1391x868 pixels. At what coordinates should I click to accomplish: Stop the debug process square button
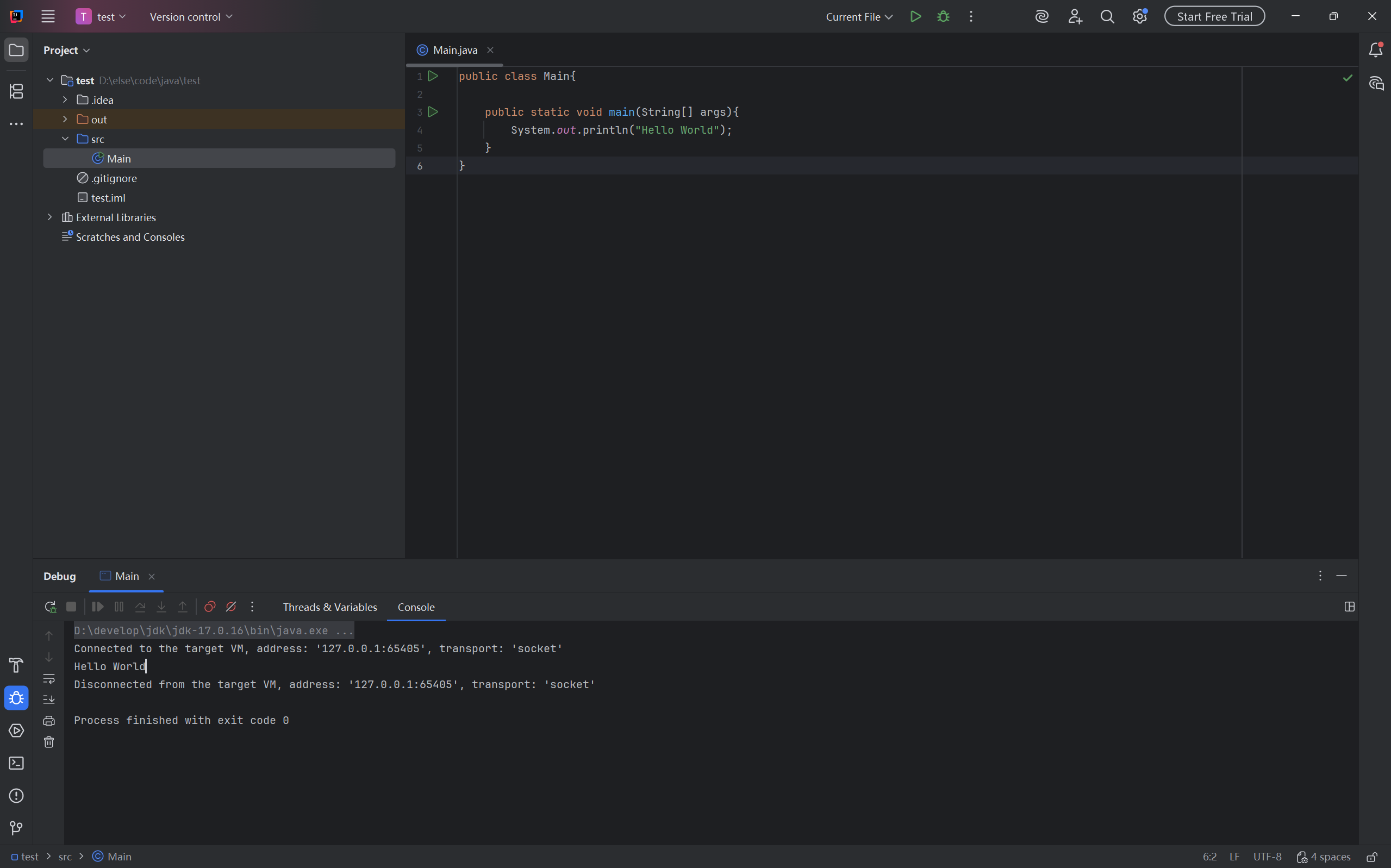pyautogui.click(x=71, y=607)
